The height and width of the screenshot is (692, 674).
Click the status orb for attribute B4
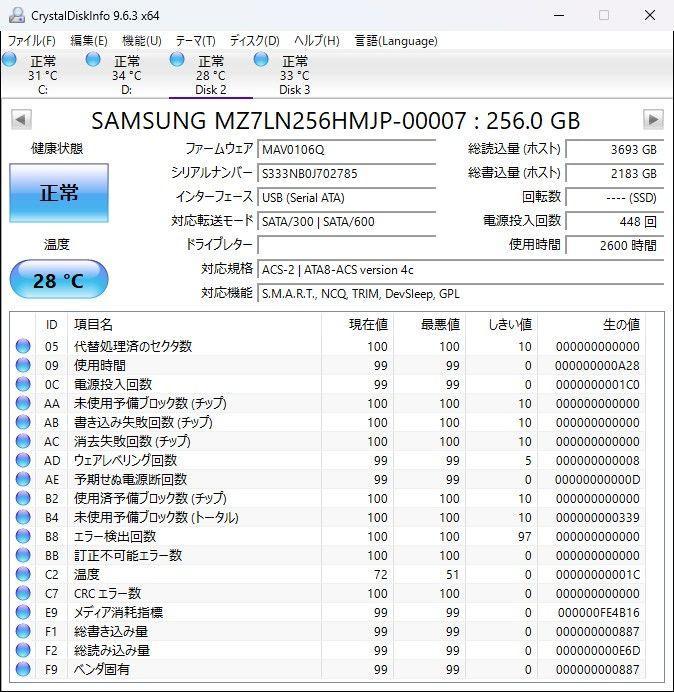tap(23, 517)
